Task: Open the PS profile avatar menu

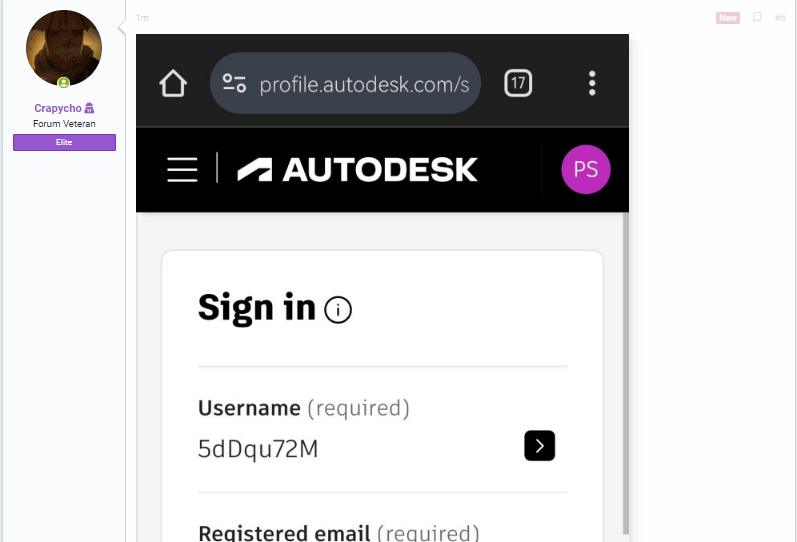Action: (586, 169)
